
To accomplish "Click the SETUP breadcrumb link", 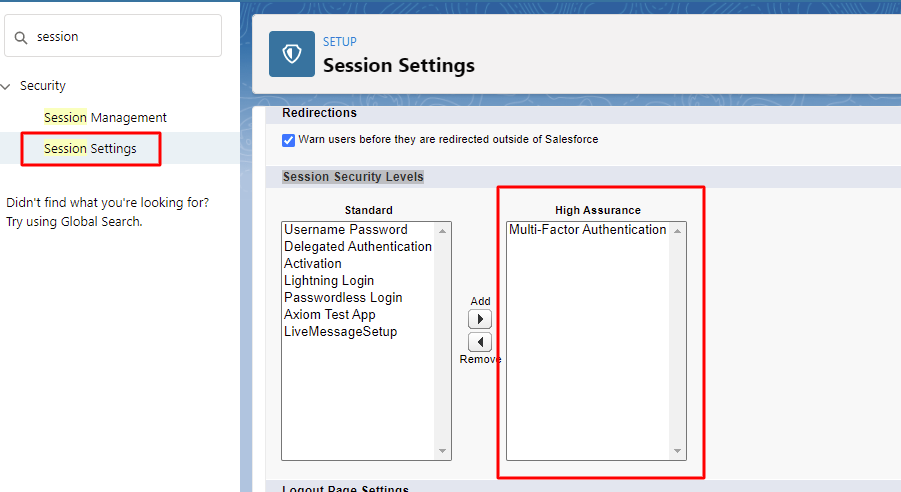I will click(x=340, y=42).
